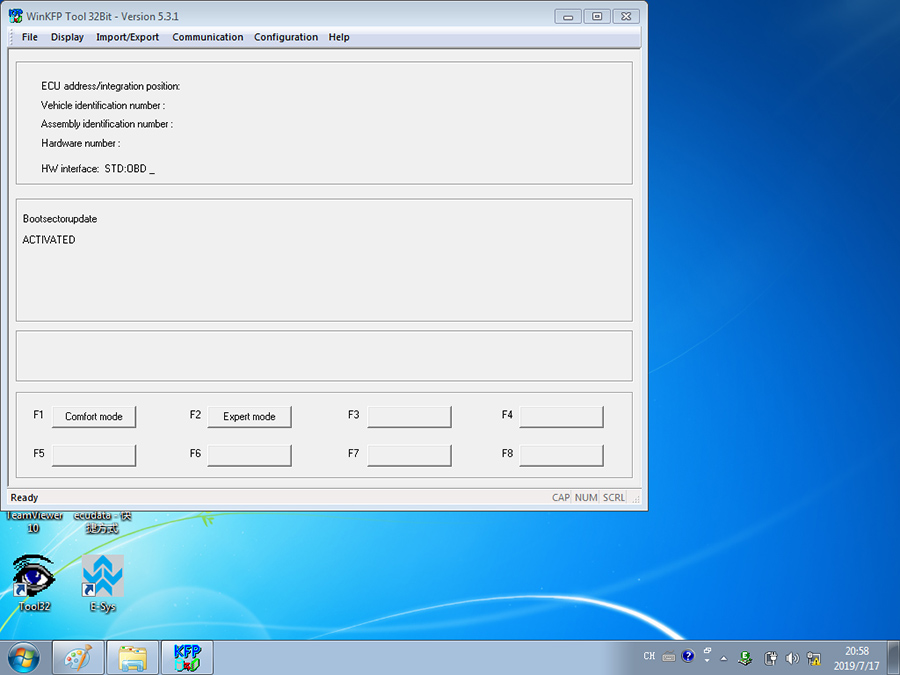Click the NUM status bar indicator
This screenshot has height=675, width=900.
click(x=586, y=498)
